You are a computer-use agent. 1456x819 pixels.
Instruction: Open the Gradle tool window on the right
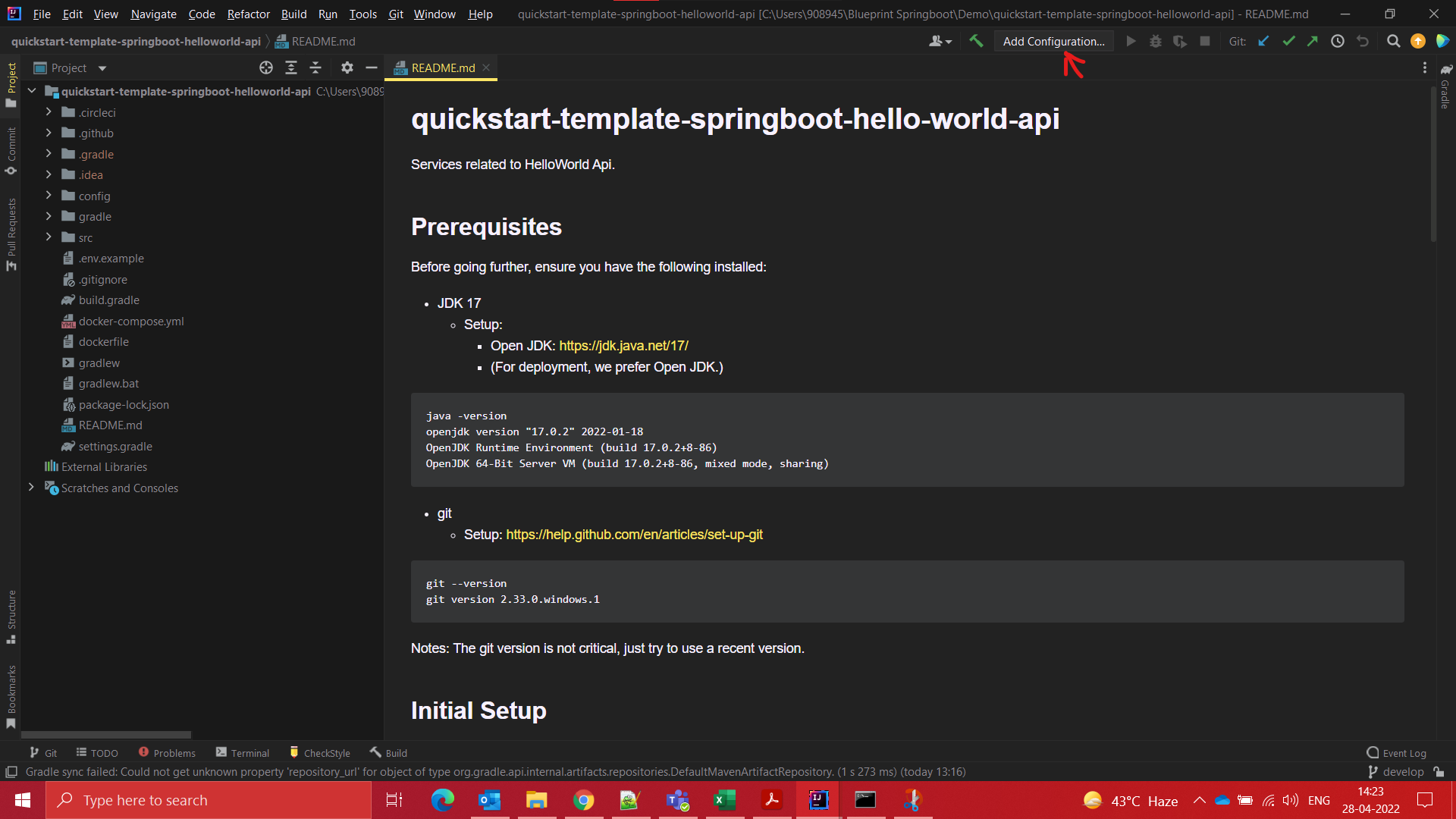pyautogui.click(x=1445, y=91)
